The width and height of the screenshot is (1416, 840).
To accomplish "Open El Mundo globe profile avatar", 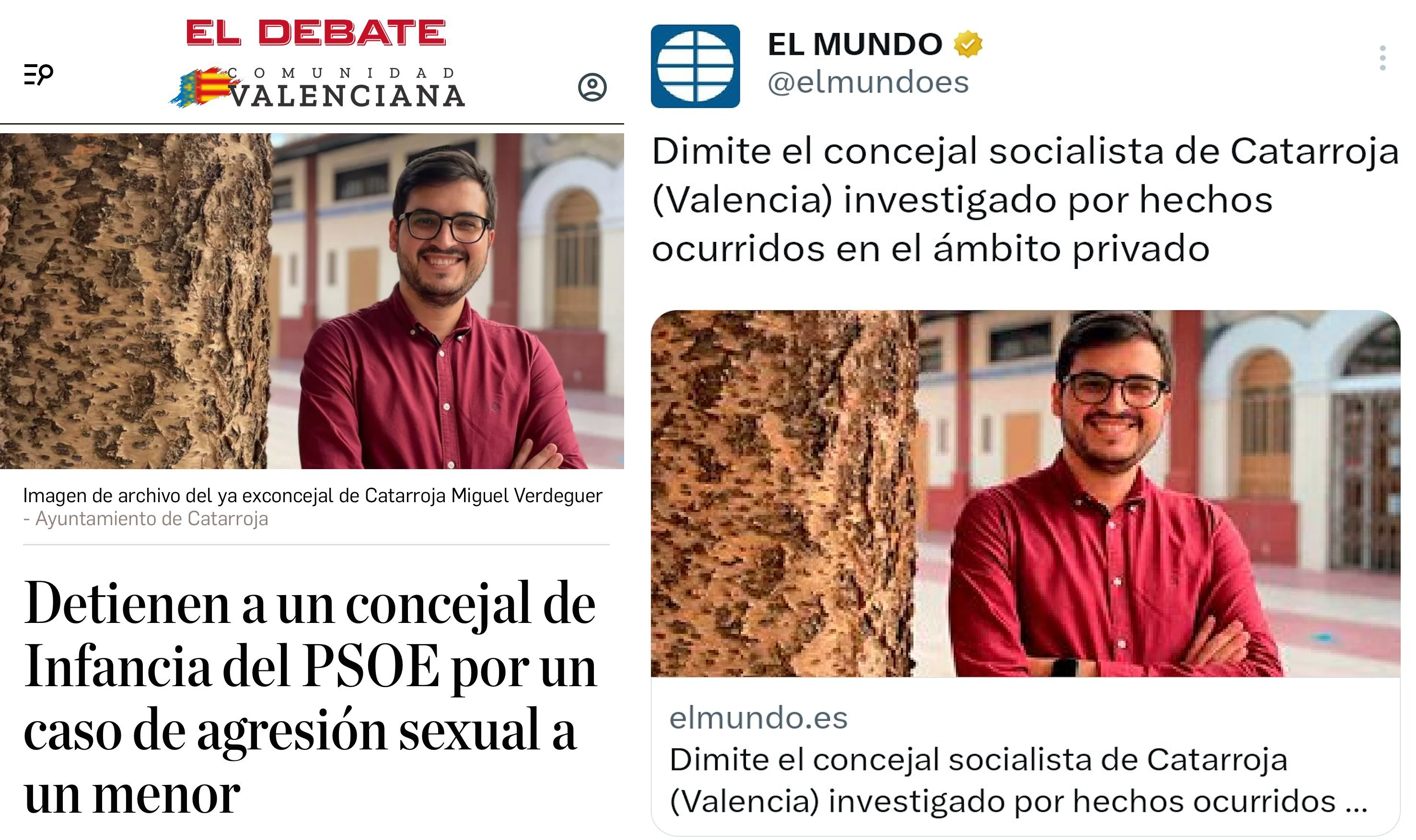I will coord(695,66).
